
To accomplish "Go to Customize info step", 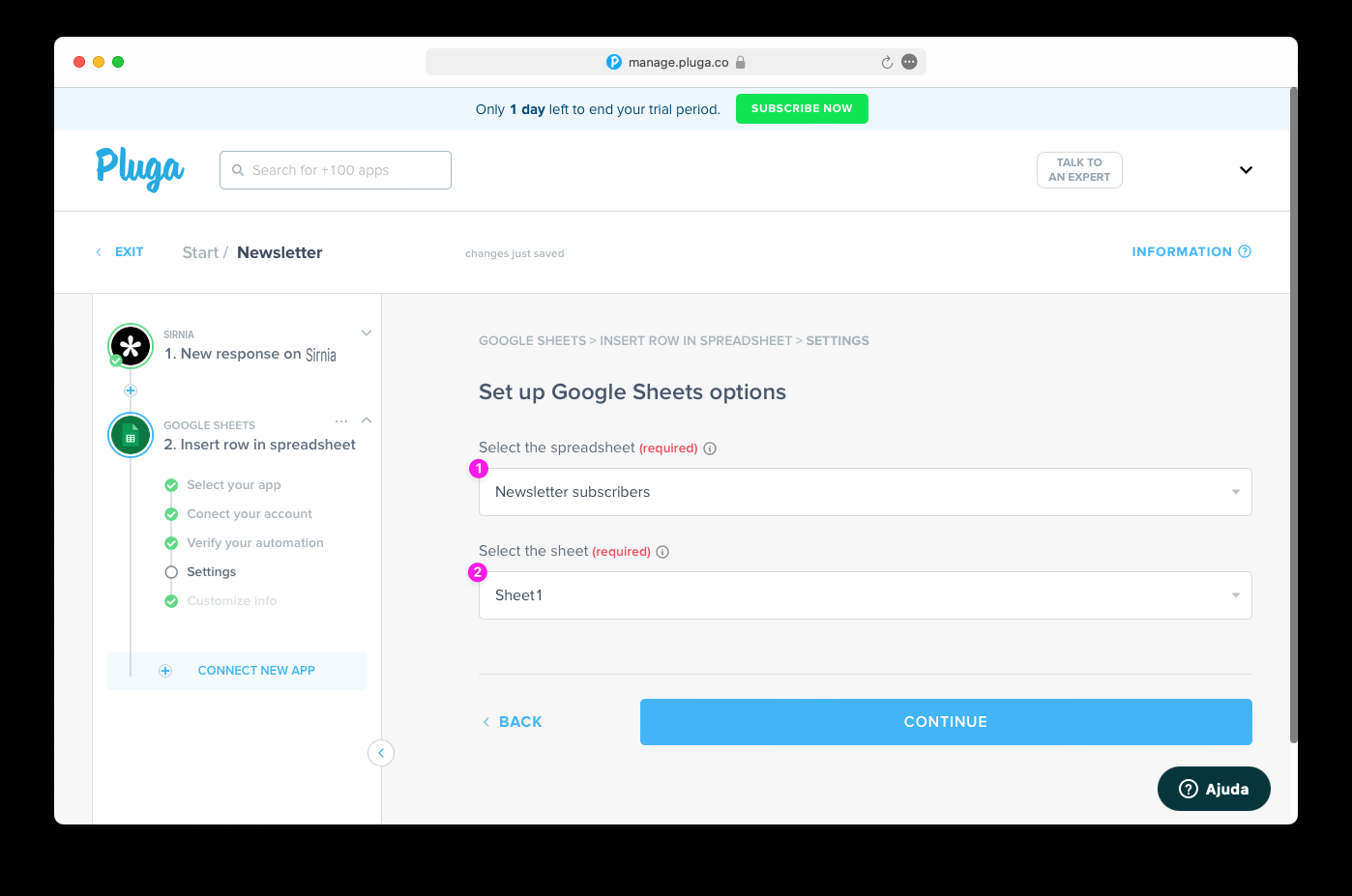I will [x=232, y=601].
